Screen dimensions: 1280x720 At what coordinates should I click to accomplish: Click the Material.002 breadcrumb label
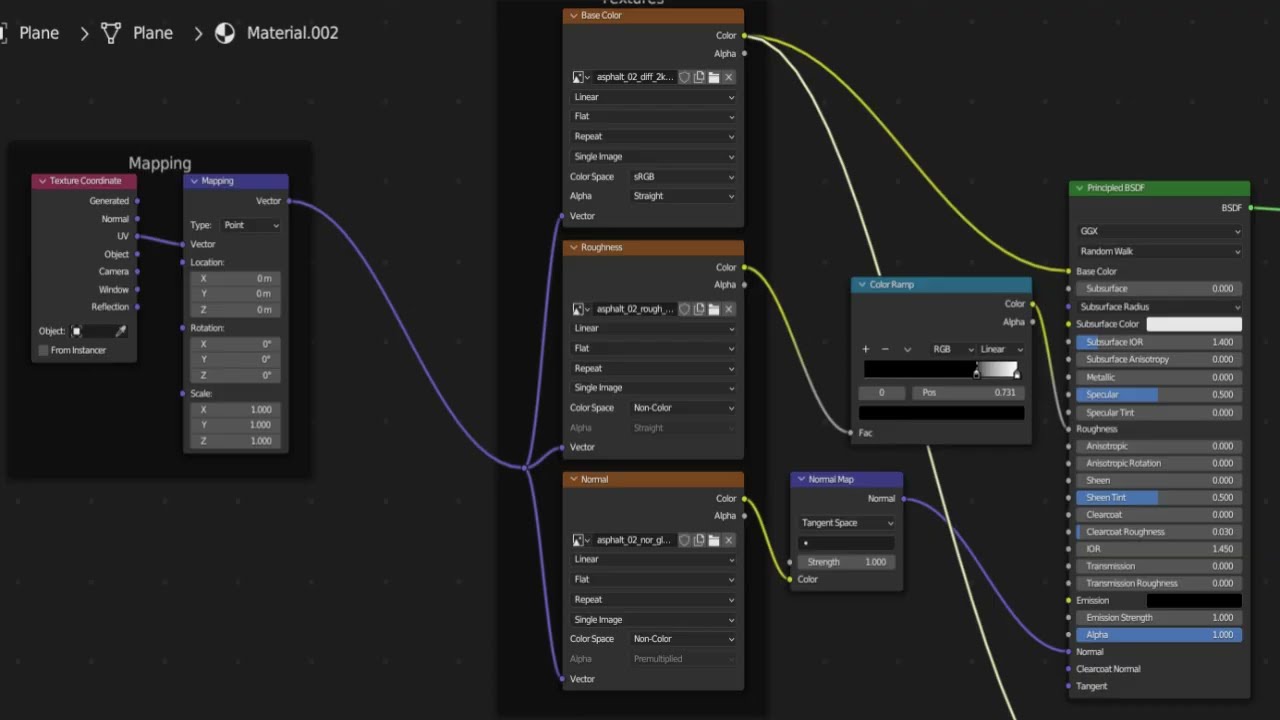pyautogui.click(x=292, y=33)
